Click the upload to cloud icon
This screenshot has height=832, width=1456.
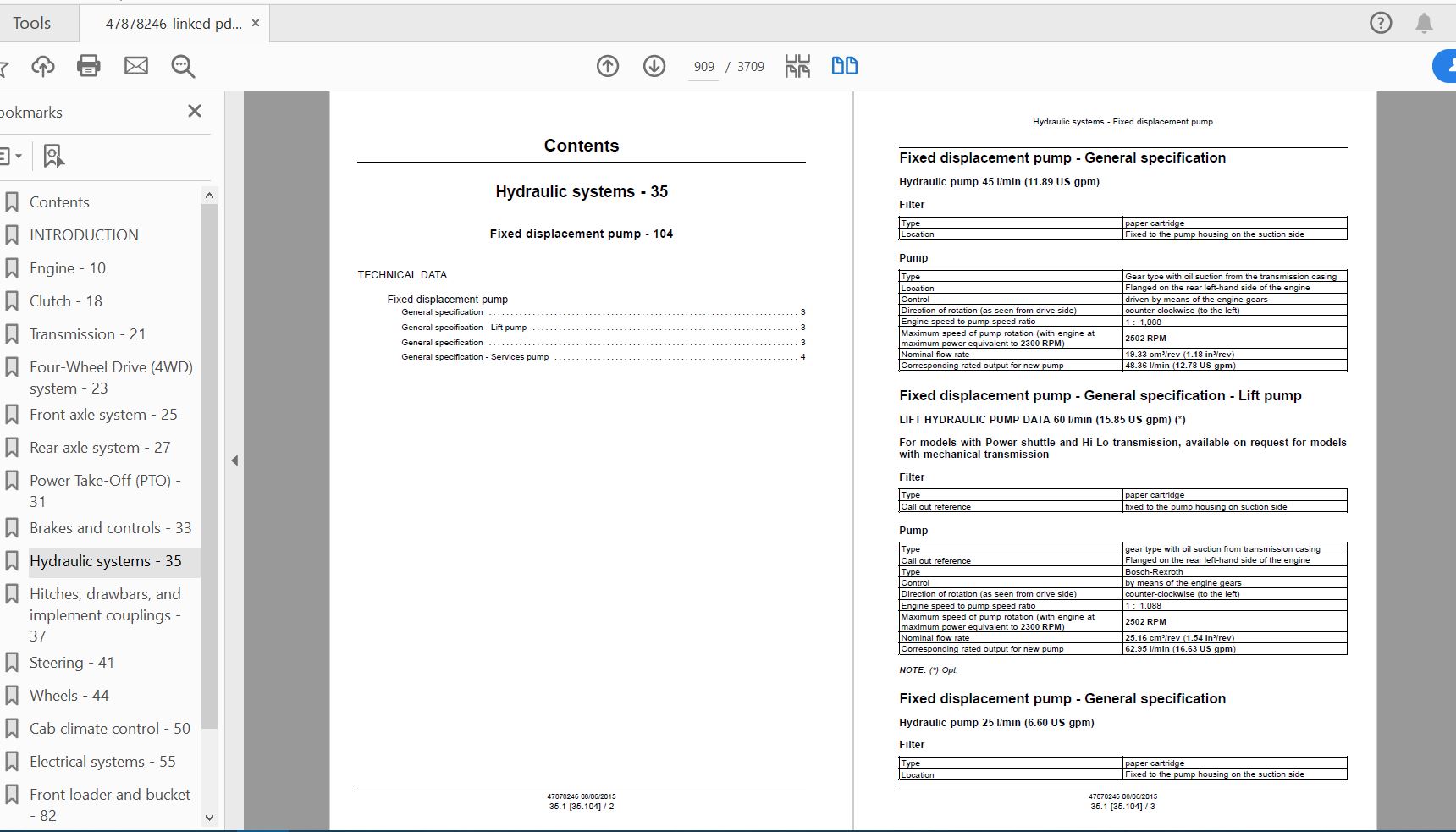point(43,66)
